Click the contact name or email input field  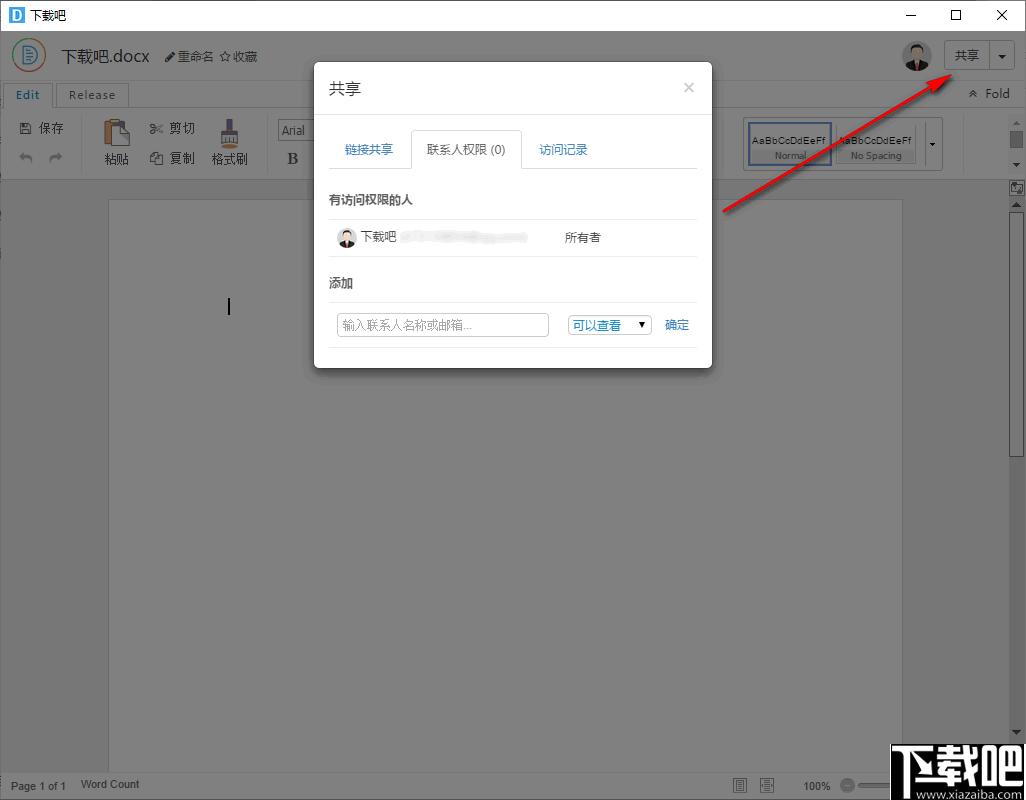[x=442, y=325]
